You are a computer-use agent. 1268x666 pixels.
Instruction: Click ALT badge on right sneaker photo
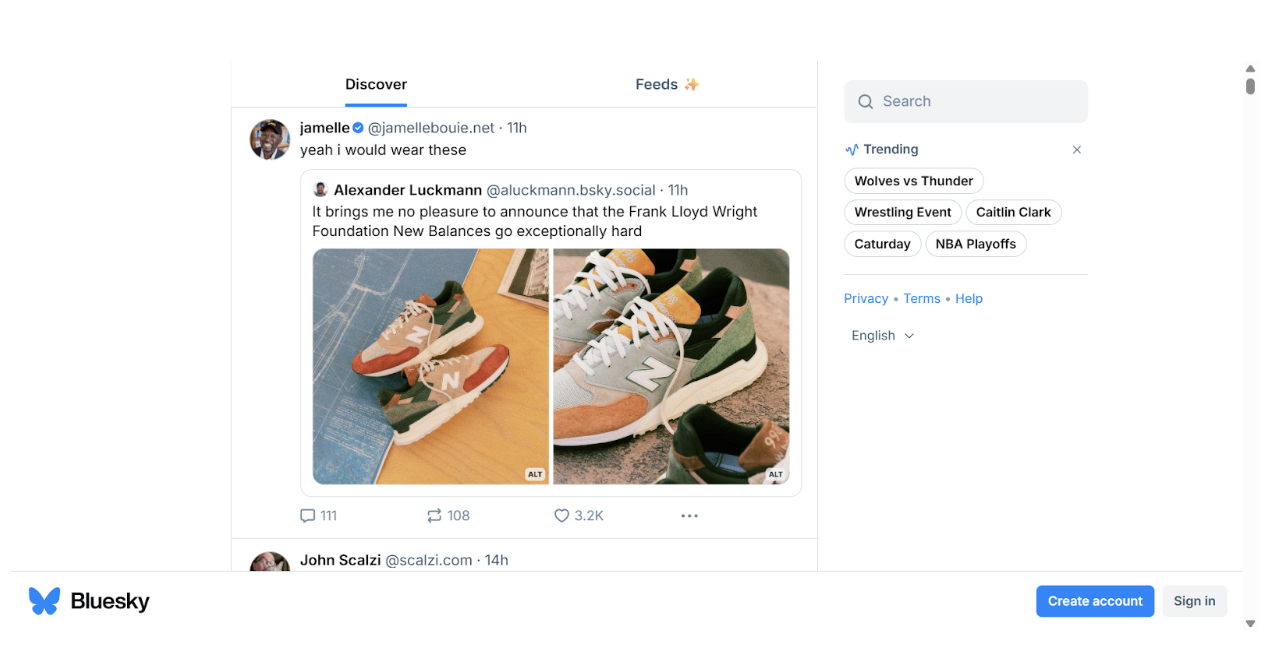point(775,474)
